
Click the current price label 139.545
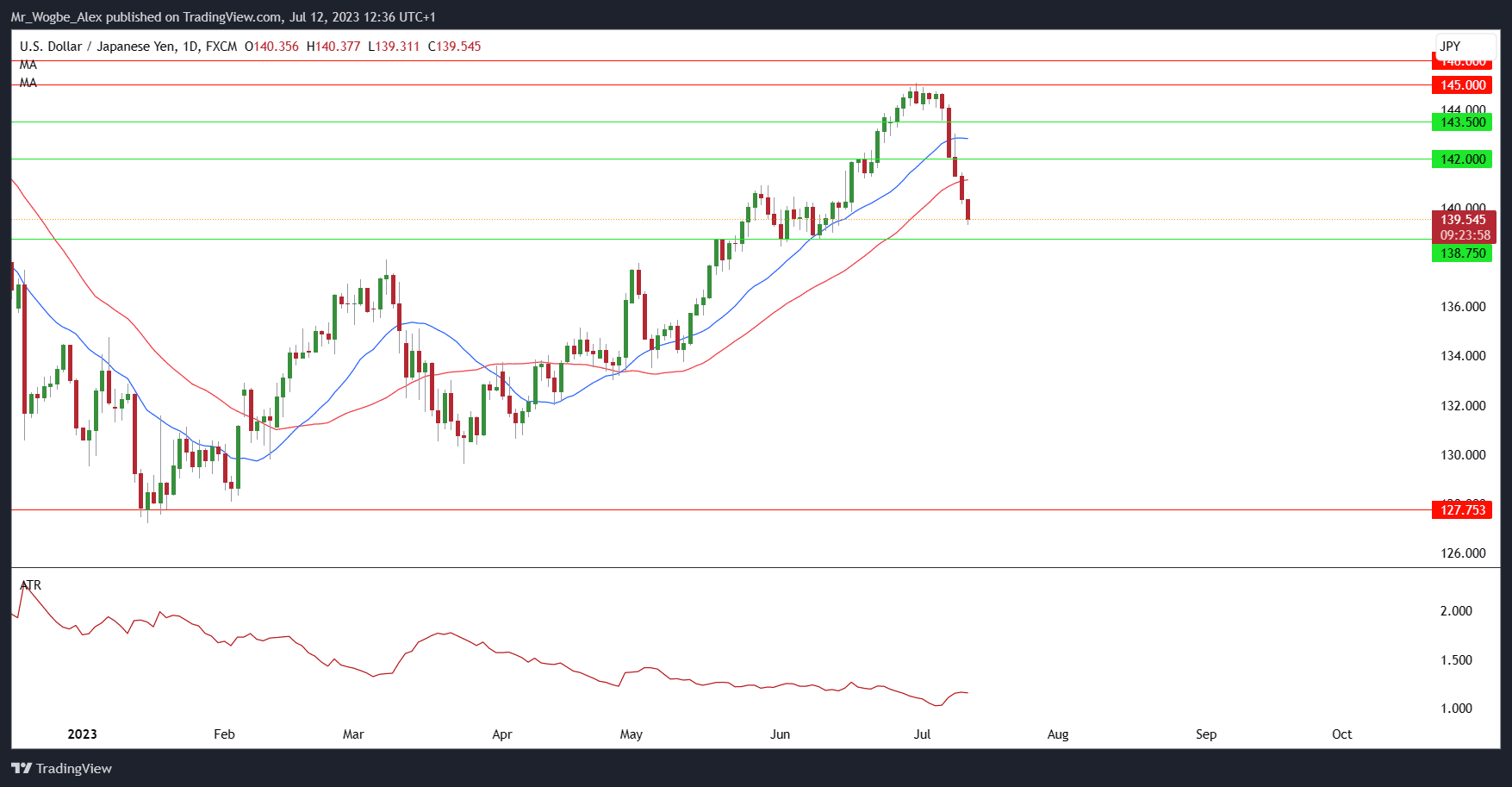pos(1464,220)
